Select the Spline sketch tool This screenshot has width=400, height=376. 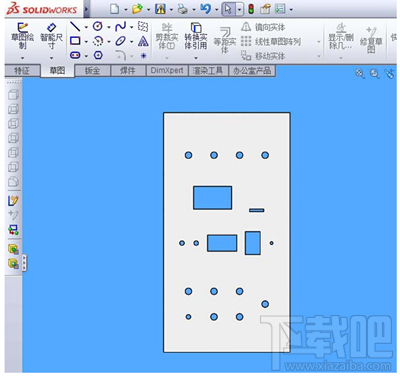[x=120, y=26]
